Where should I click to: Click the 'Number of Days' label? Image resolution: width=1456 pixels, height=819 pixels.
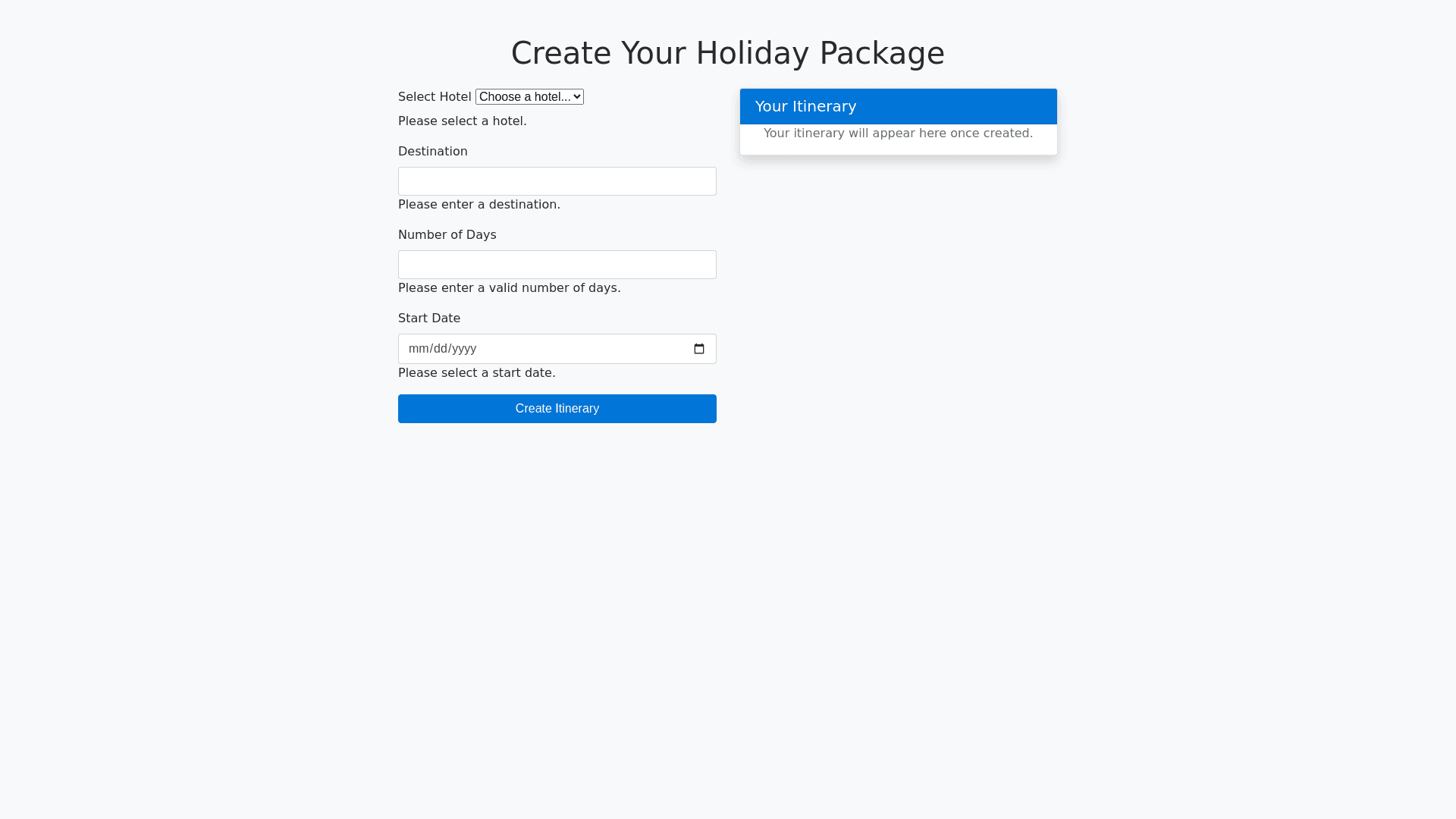447,235
